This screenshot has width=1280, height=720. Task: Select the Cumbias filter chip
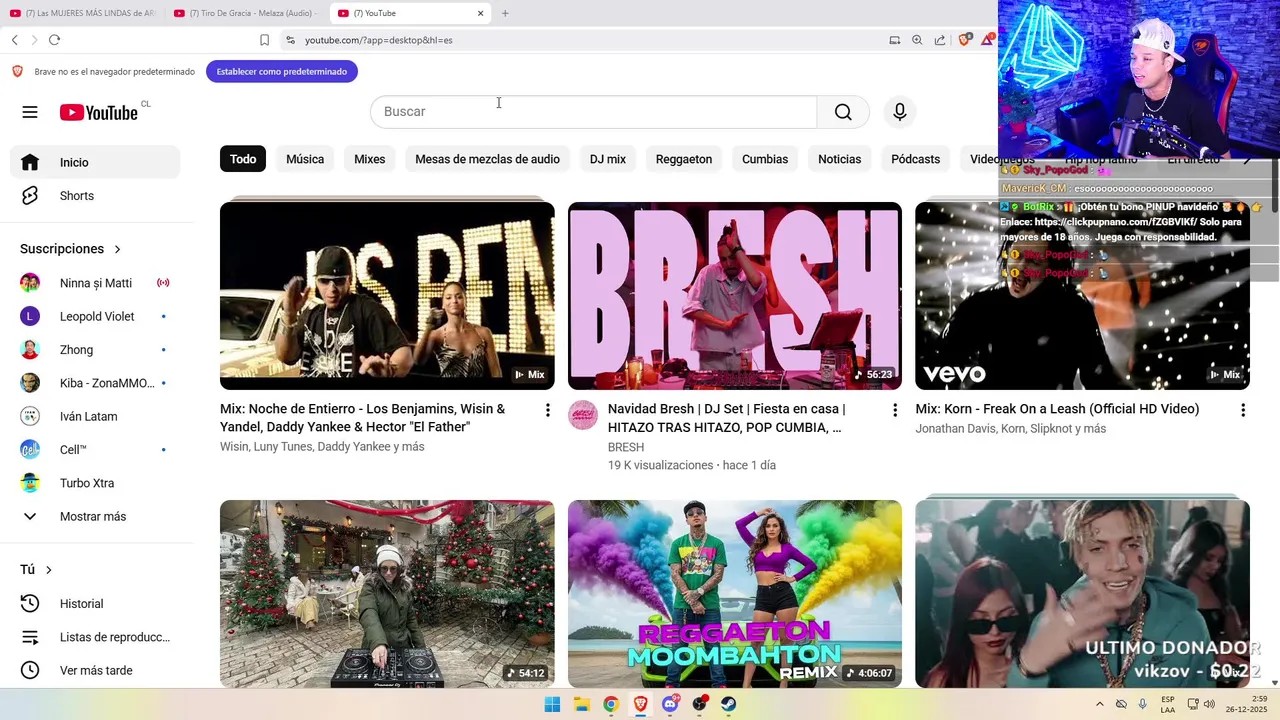(x=765, y=159)
